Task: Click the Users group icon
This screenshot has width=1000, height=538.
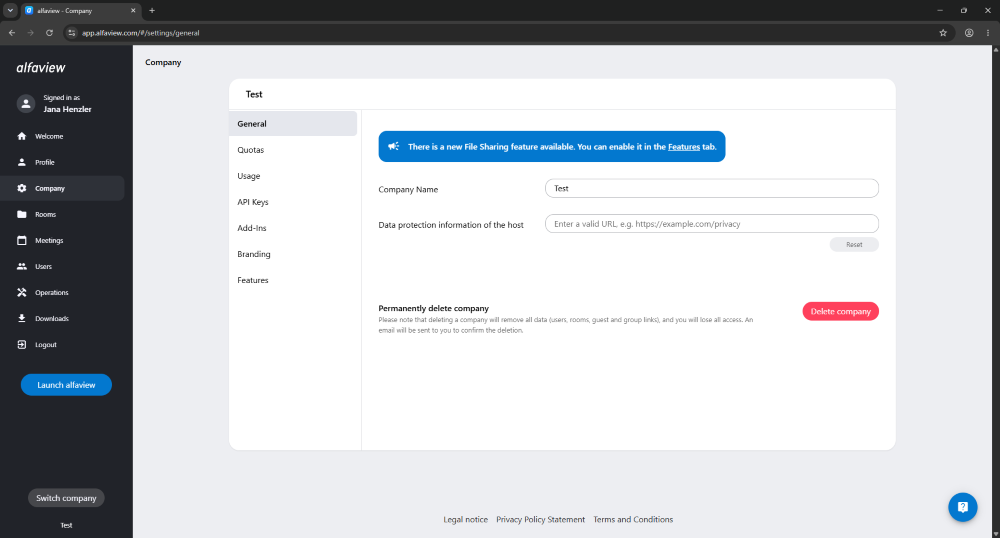Action: point(22,266)
